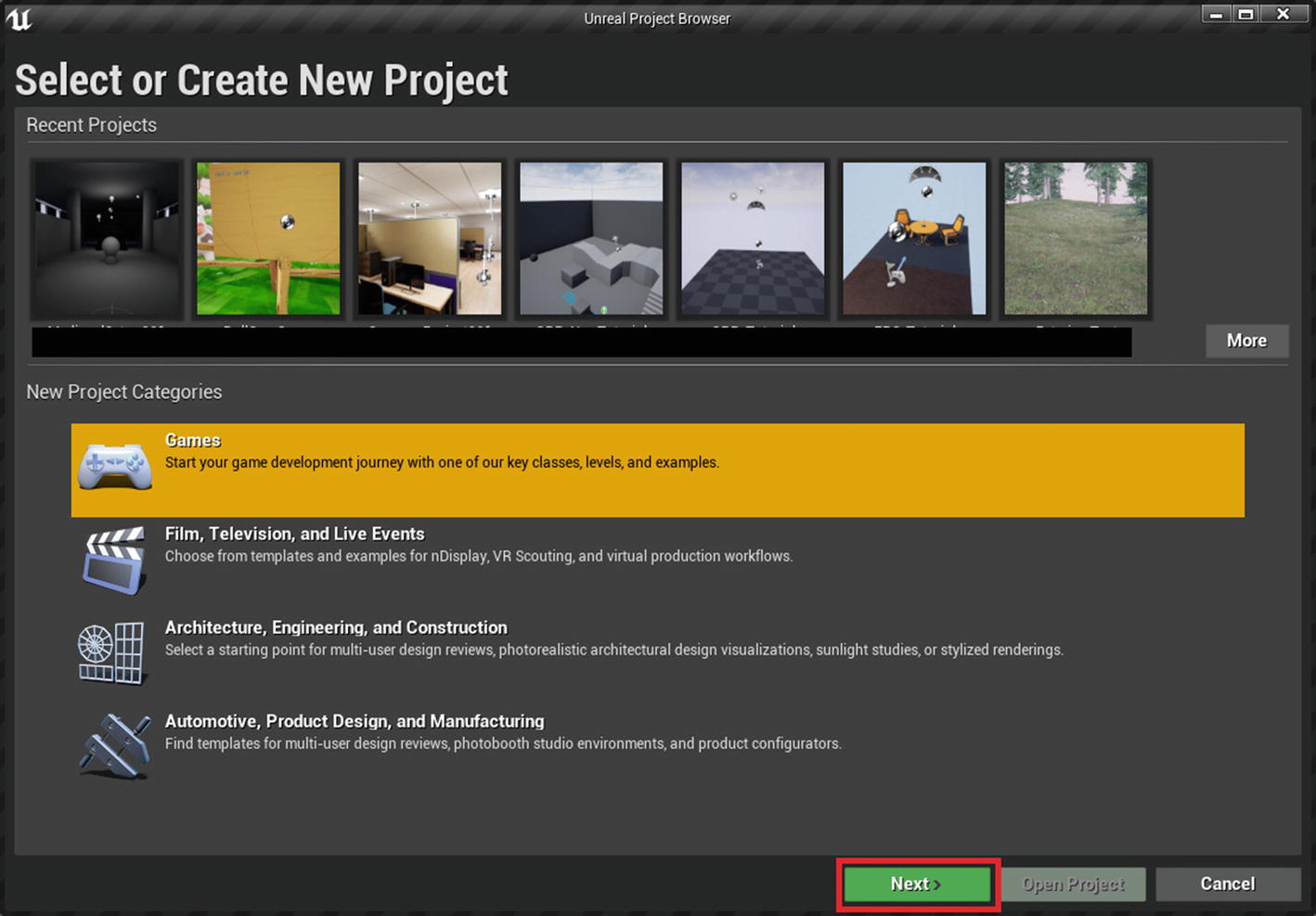Click the Unreal Engine logo icon
The width and height of the screenshot is (1316, 916).
tap(19, 19)
